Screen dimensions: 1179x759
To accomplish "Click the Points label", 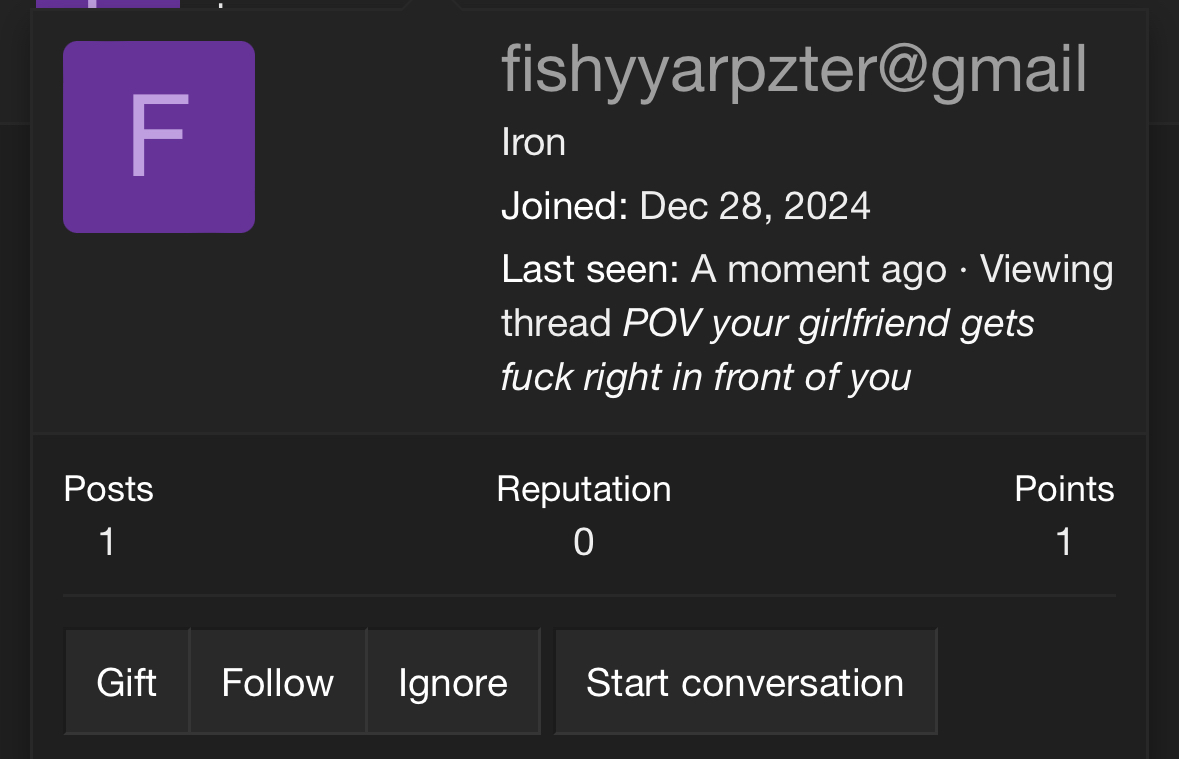I will (1064, 489).
